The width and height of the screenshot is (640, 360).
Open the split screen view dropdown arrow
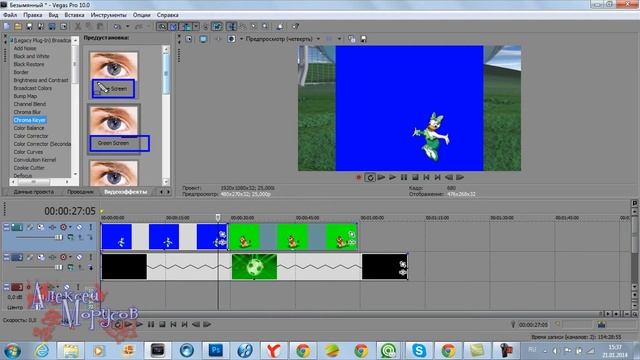(x=241, y=39)
